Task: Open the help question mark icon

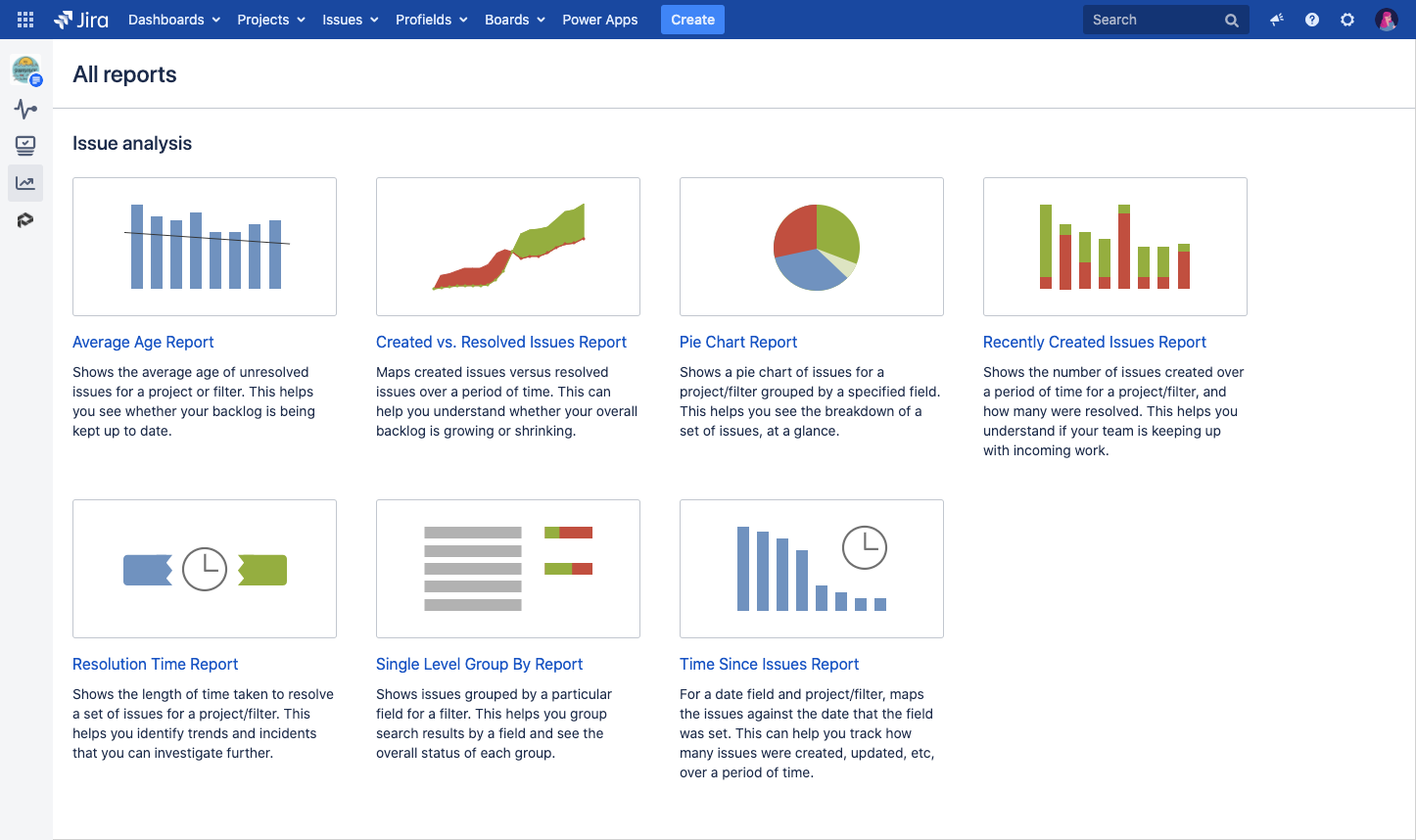Action: point(1311,19)
